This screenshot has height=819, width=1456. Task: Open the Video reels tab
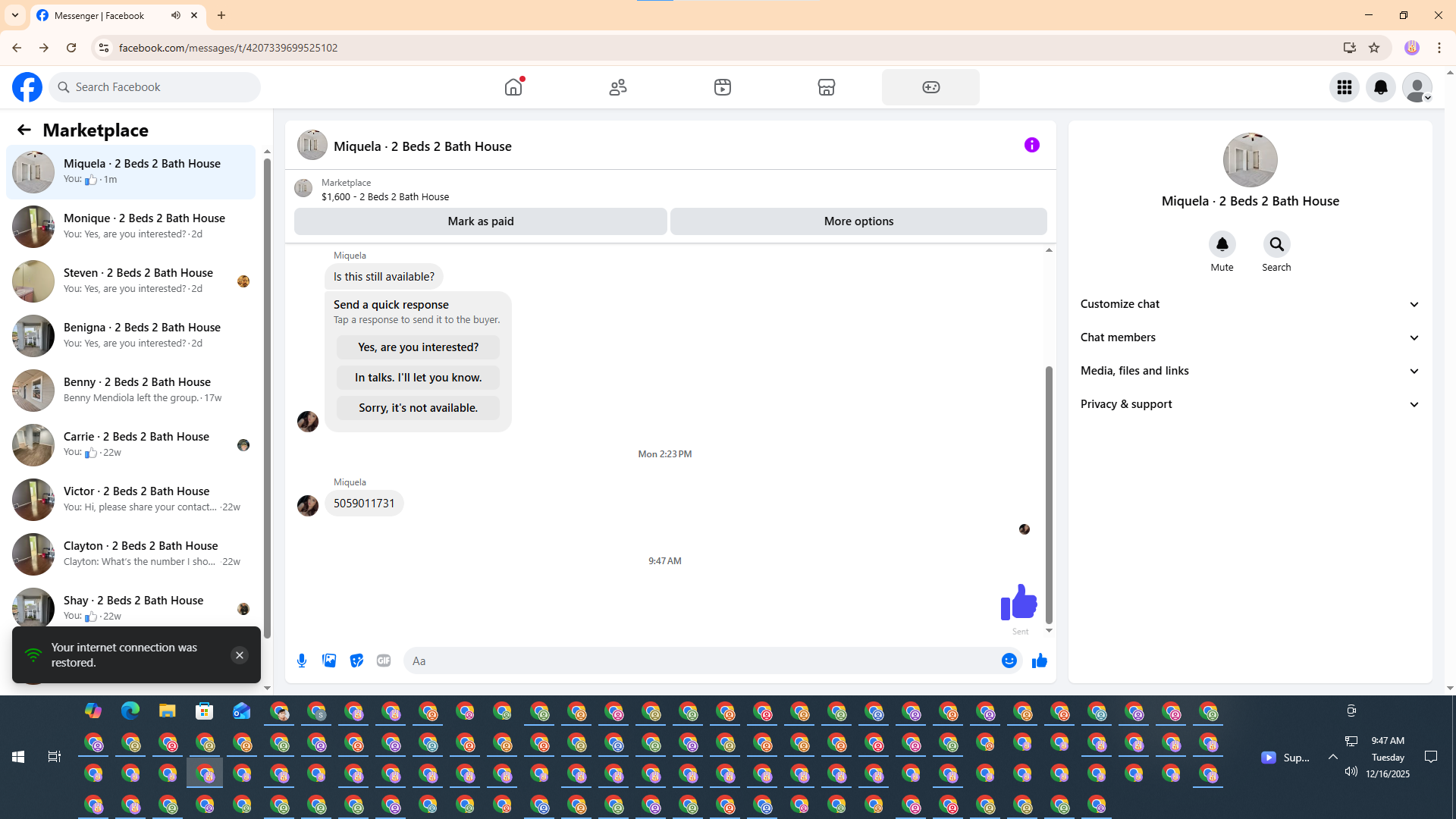(723, 87)
